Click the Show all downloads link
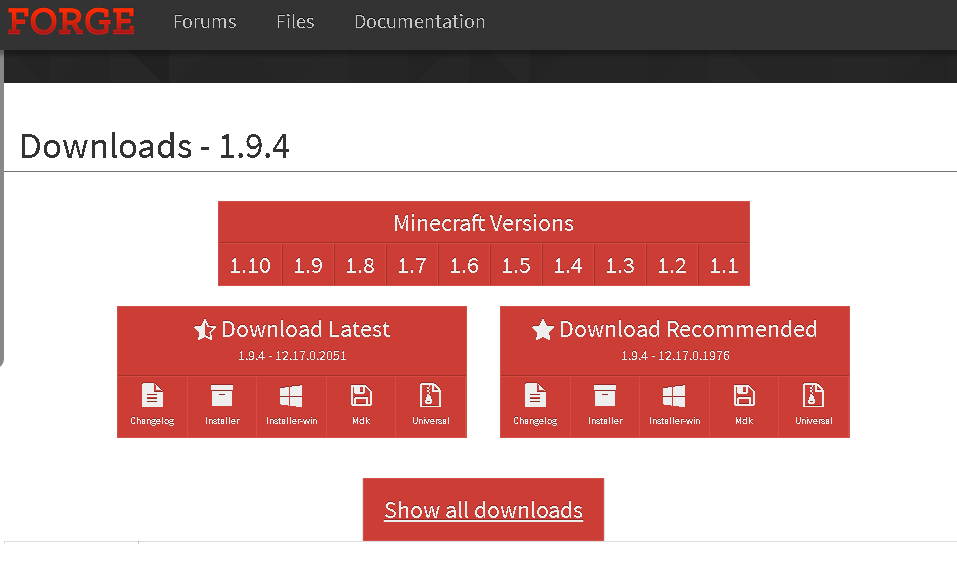 pos(483,510)
